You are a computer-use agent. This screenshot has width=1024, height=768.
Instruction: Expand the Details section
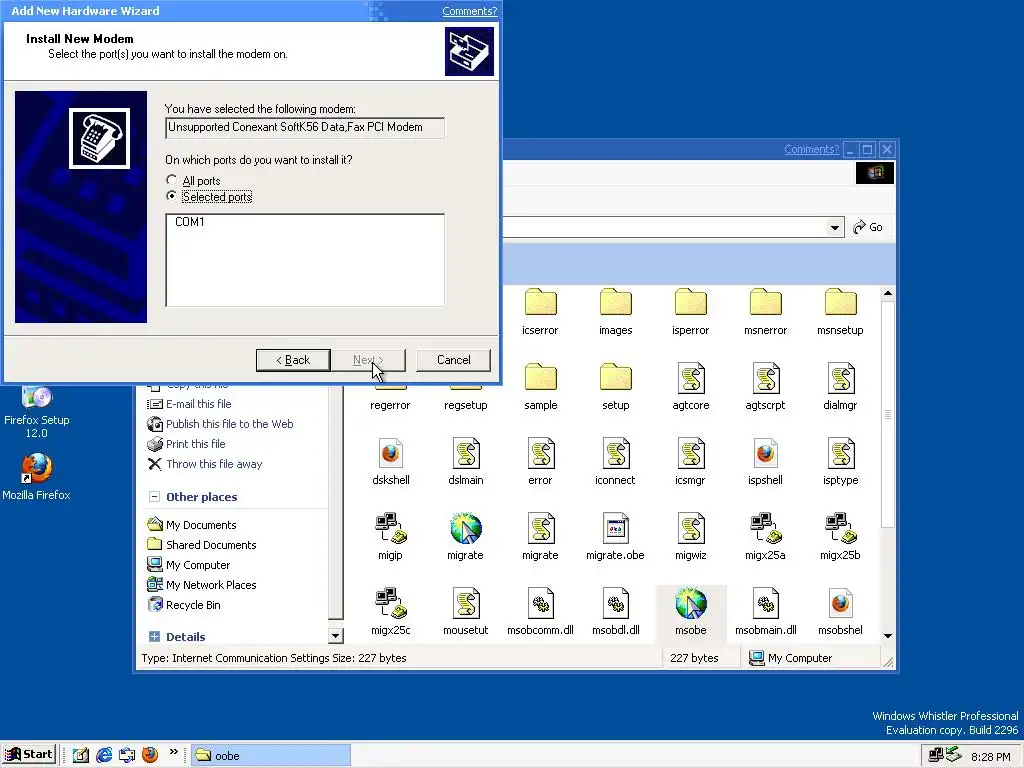pos(154,637)
